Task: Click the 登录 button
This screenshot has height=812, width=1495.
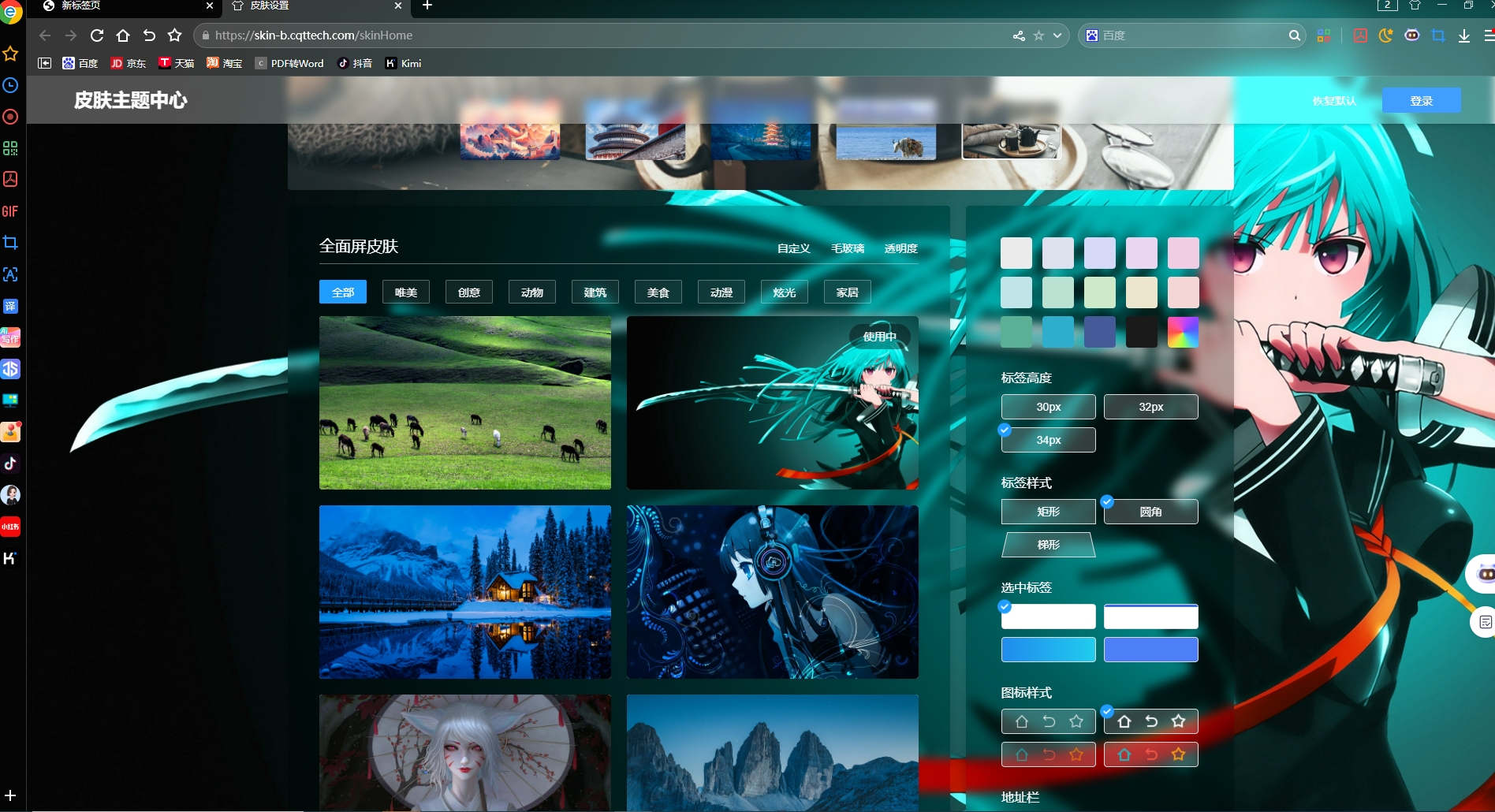Action: (1421, 101)
